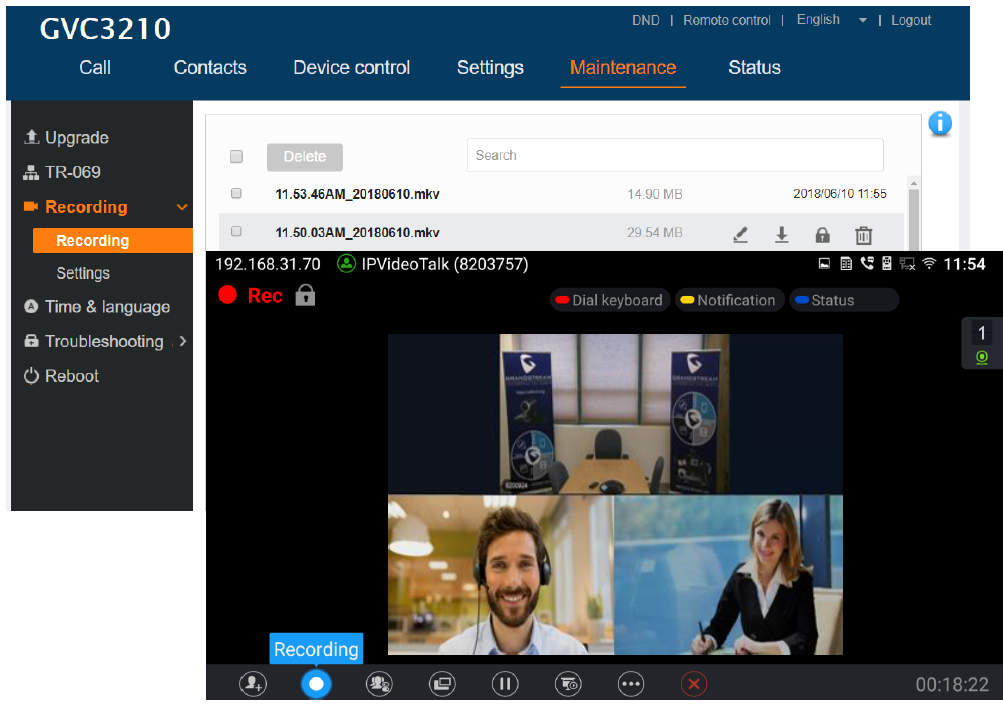Collapse the Recording sidebar section chevron
Image resolution: width=1003 pixels, height=705 pixels.
point(182,207)
